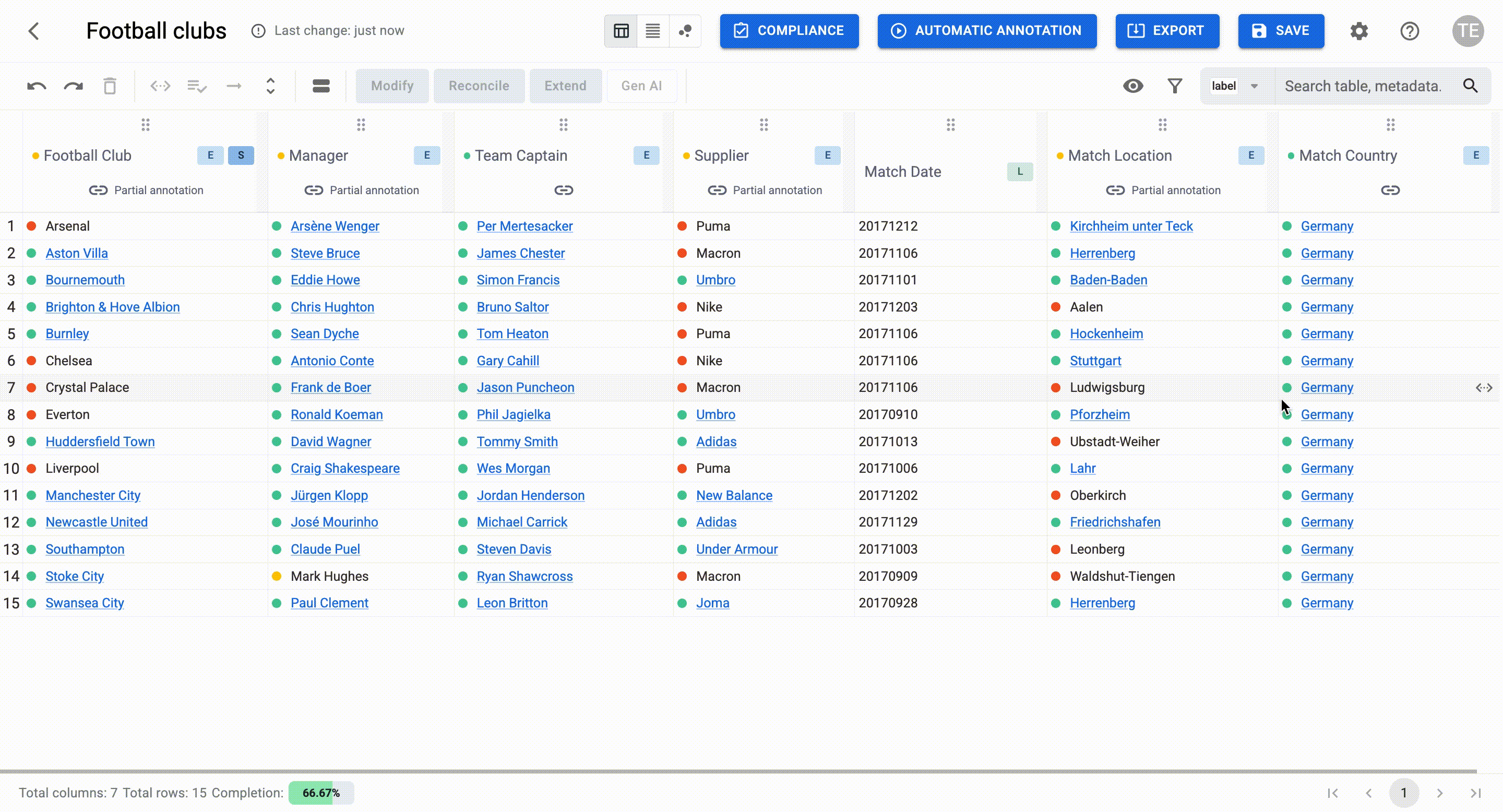1503x812 pixels.
Task: Toggle L badge on Match Date
Action: [x=1020, y=172]
